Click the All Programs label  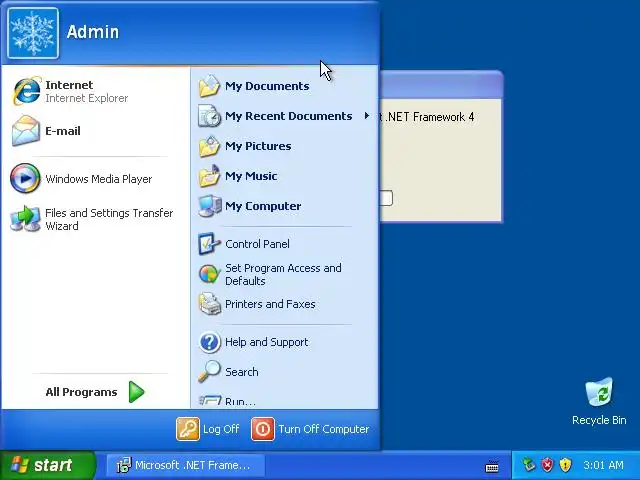tap(81, 392)
